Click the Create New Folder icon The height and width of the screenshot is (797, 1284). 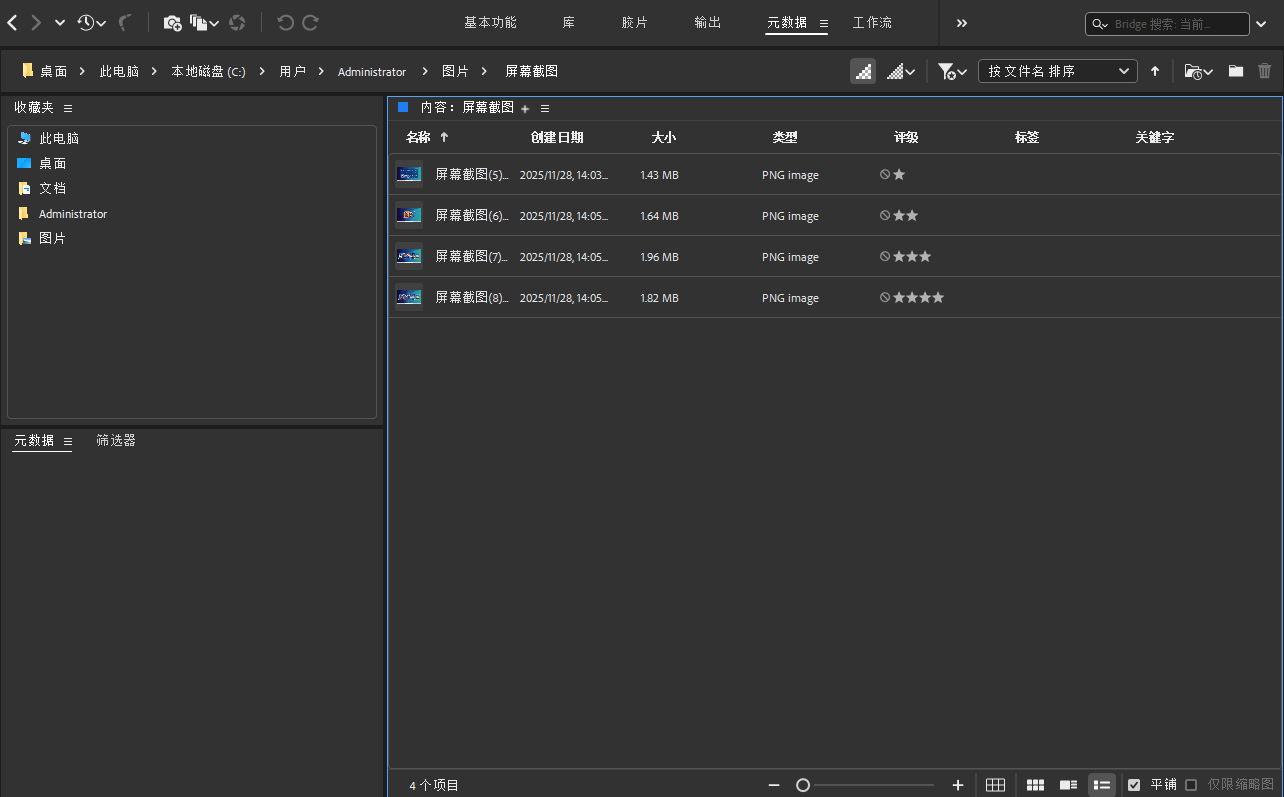click(x=1236, y=71)
